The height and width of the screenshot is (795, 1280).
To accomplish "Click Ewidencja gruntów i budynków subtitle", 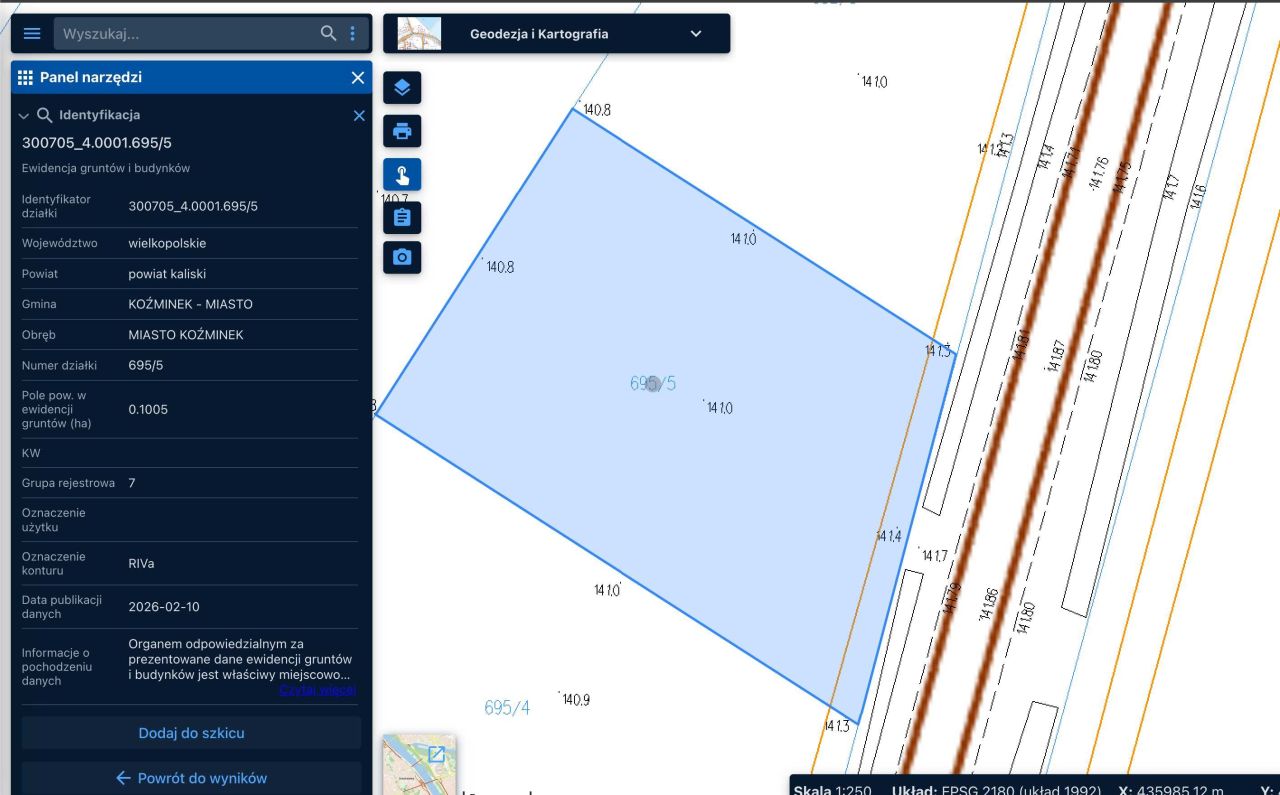I will click(106, 168).
